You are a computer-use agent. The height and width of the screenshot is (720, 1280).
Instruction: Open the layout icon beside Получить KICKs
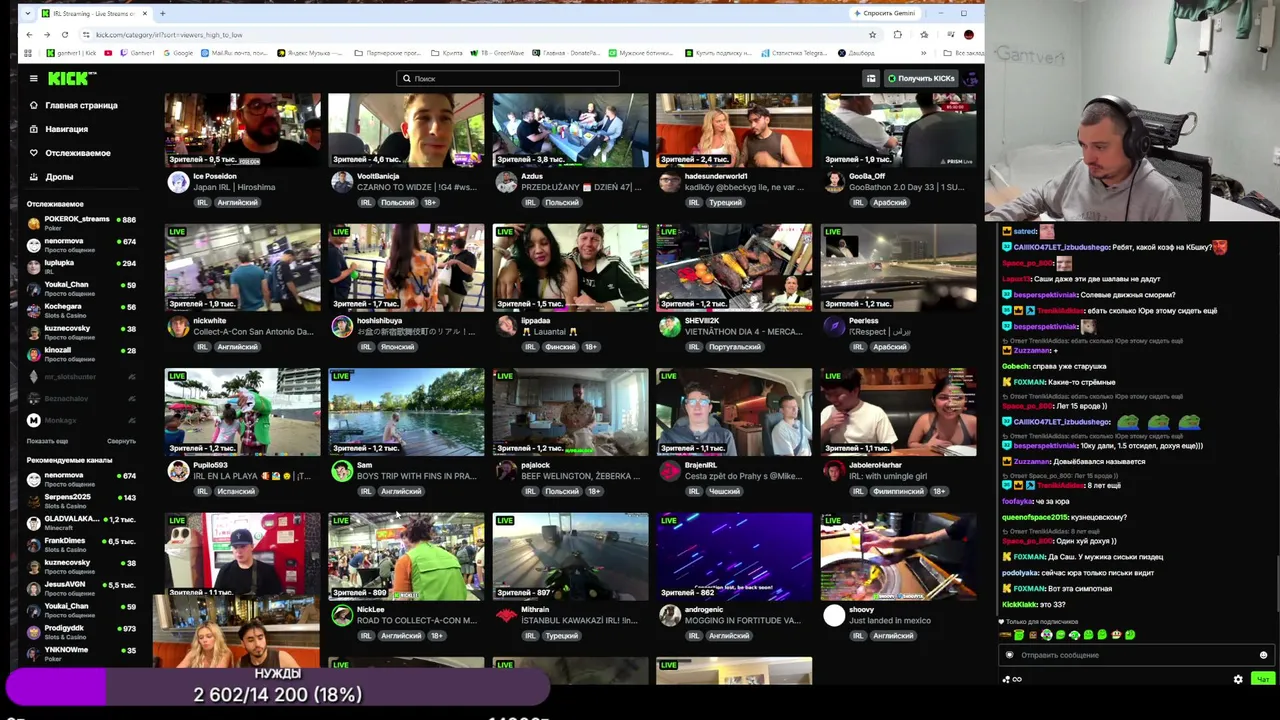click(871, 78)
